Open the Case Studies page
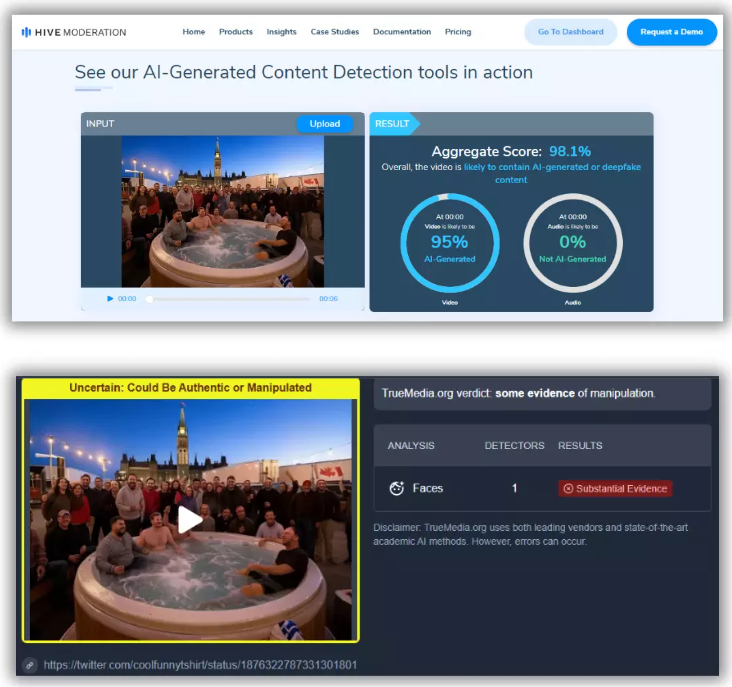This screenshot has width=732, height=687. click(334, 32)
